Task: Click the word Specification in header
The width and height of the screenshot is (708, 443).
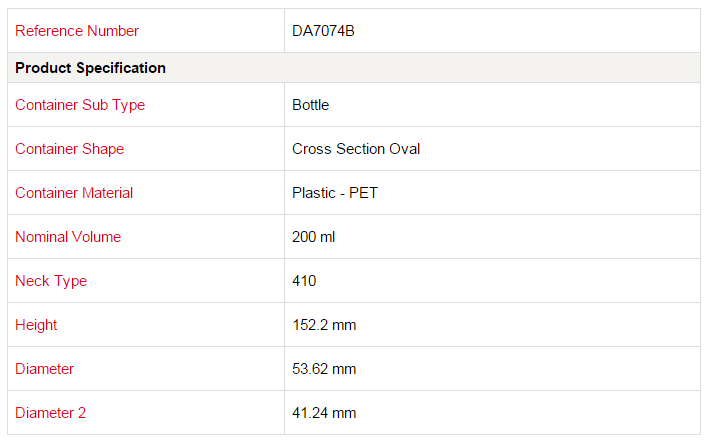Action: (121, 68)
